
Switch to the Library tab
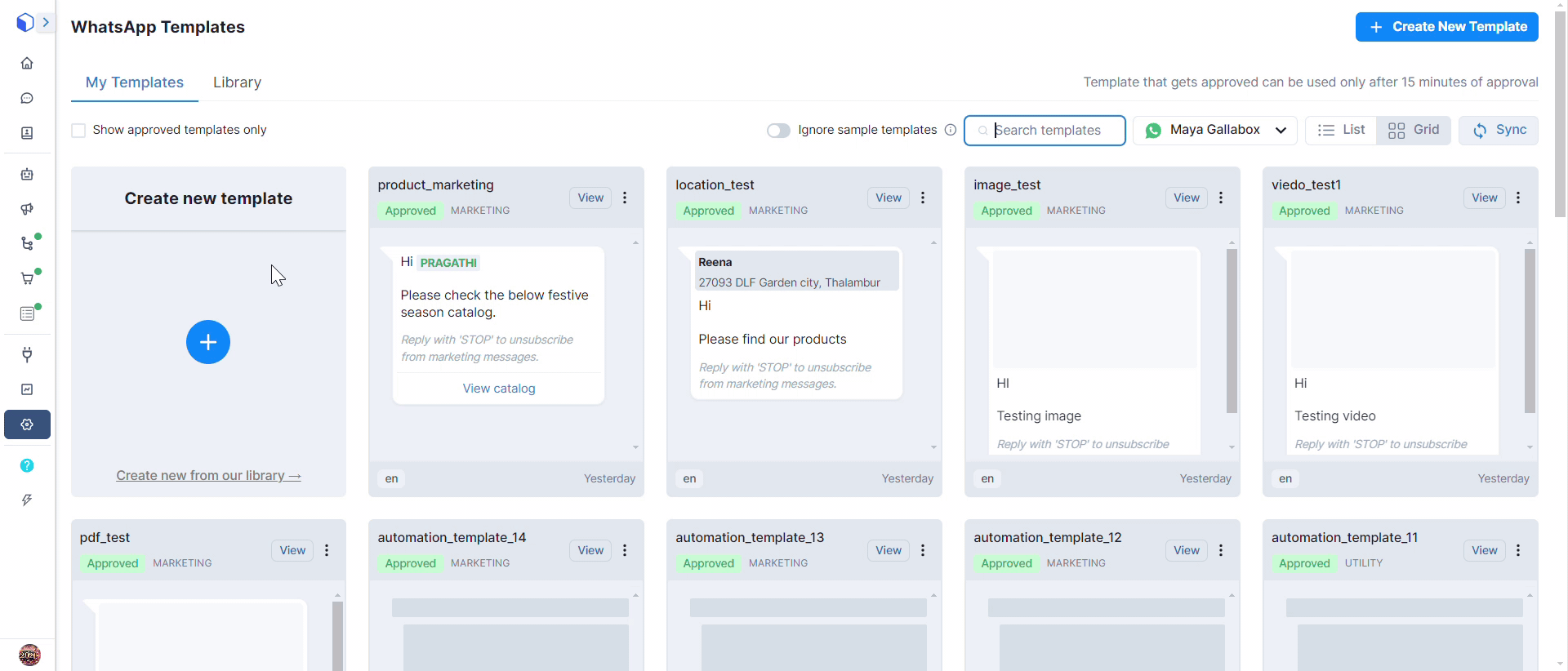[x=237, y=82]
